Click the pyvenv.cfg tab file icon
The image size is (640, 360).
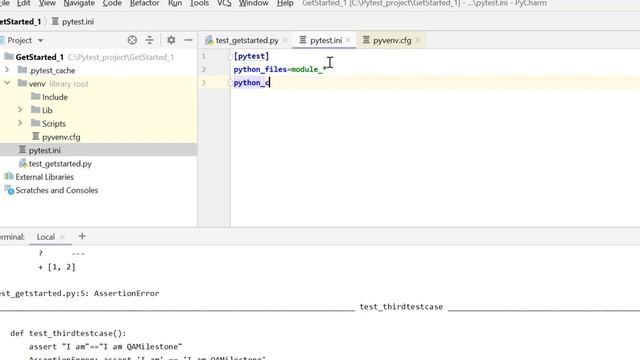click(x=366, y=40)
